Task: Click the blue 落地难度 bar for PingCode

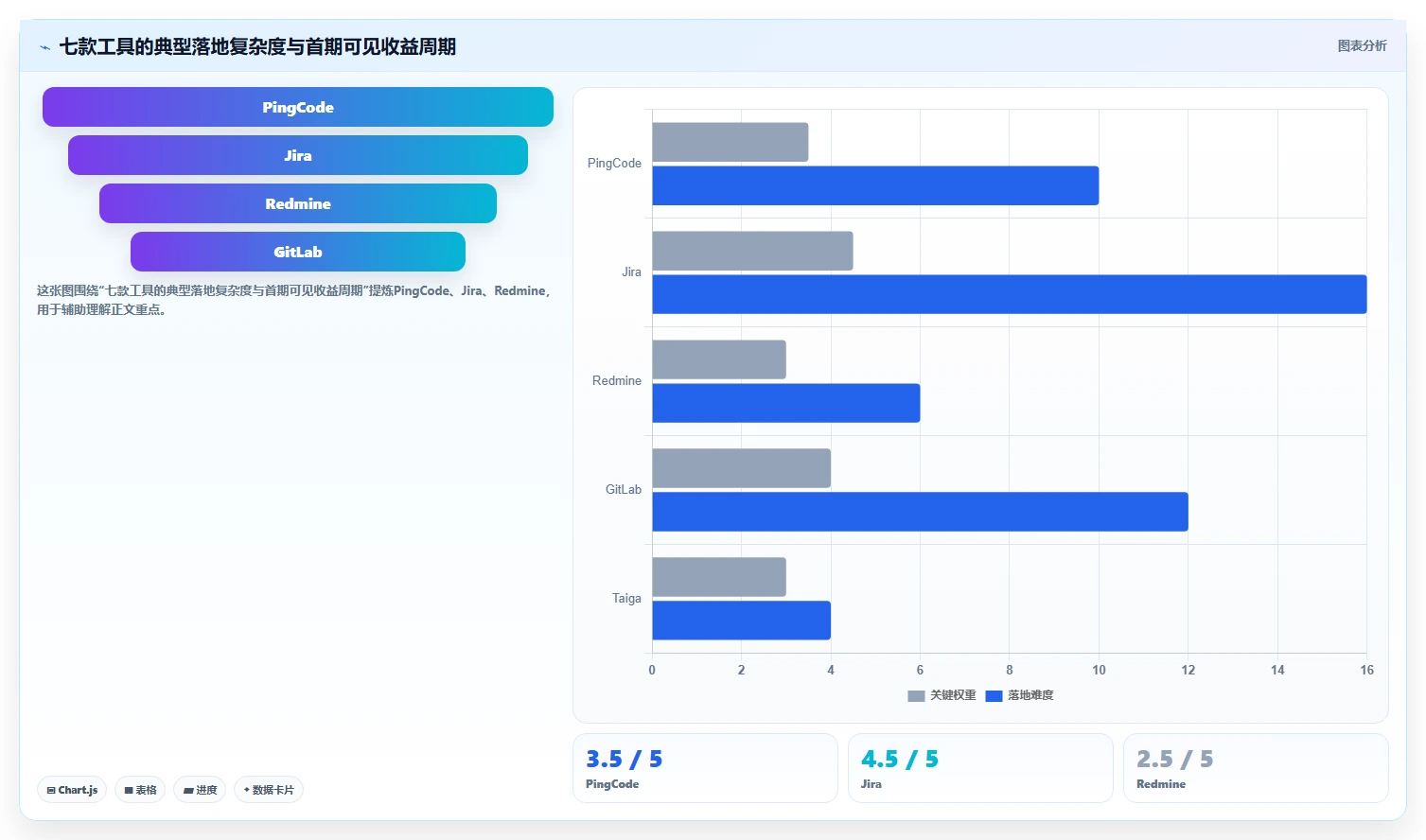Action: coord(875,185)
